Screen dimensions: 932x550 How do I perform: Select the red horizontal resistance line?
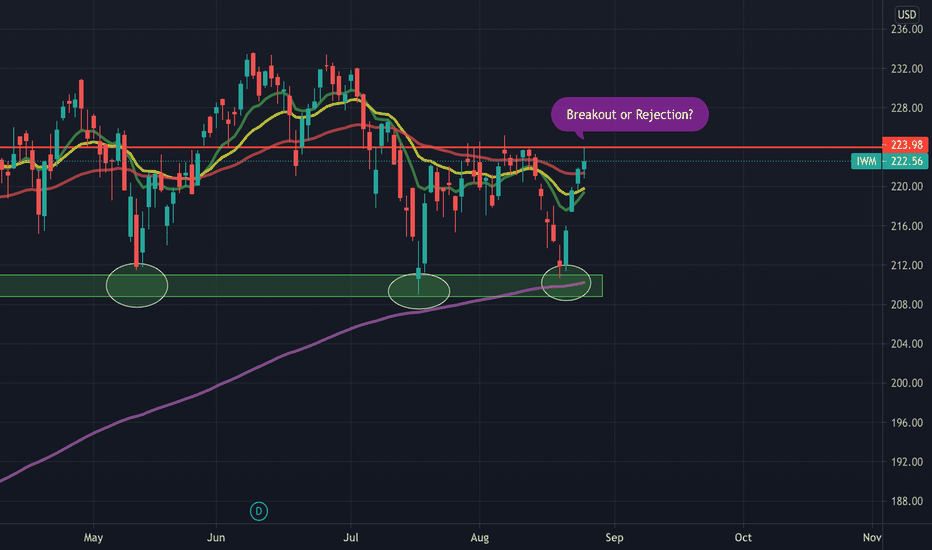coord(441,147)
